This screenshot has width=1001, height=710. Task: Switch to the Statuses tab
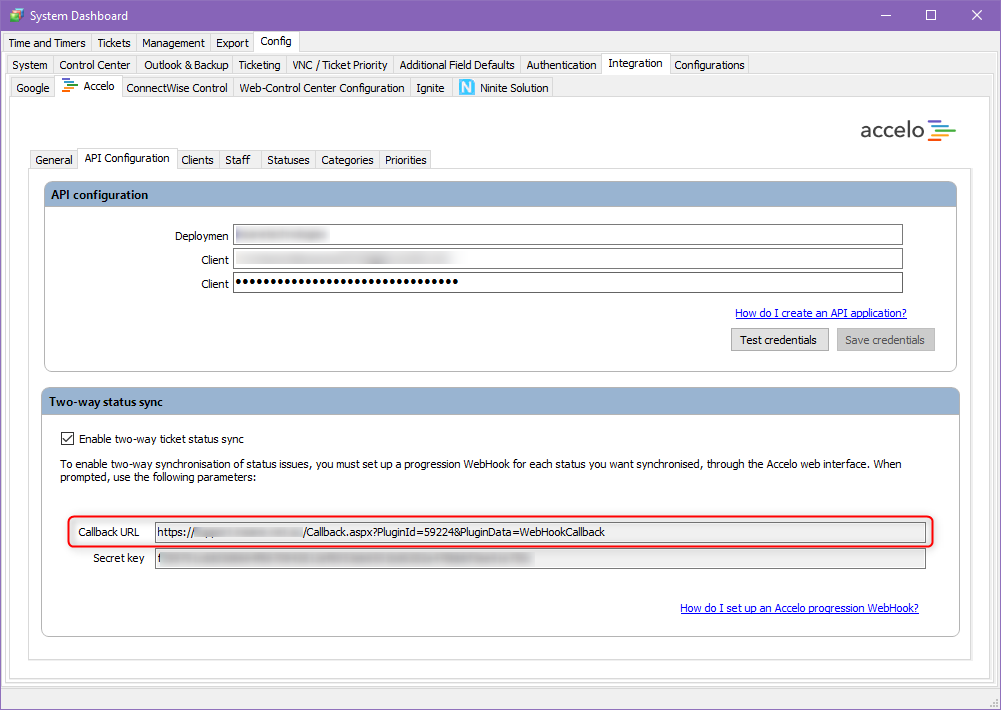click(288, 160)
